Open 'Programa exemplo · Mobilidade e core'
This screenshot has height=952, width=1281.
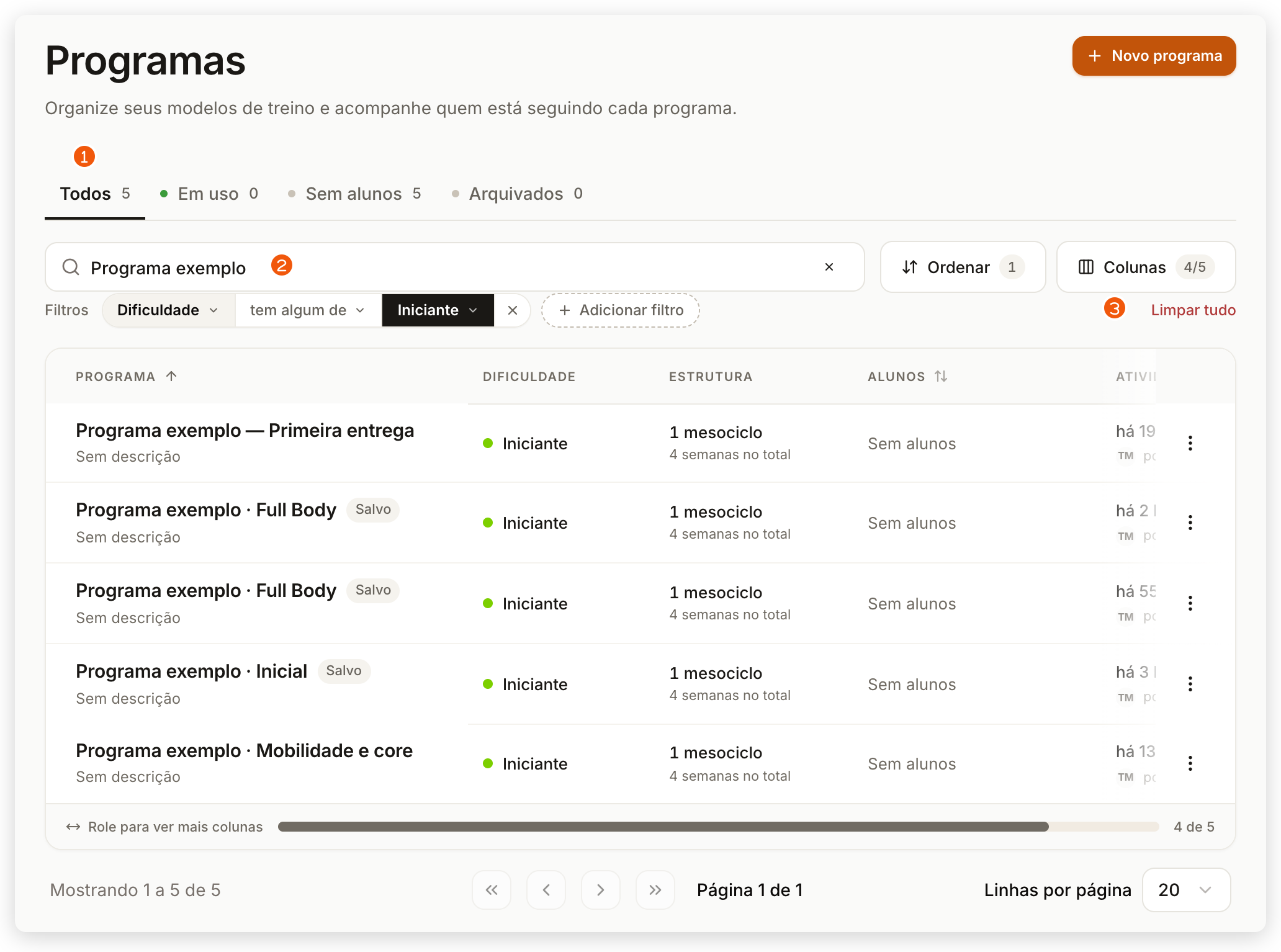click(x=244, y=750)
